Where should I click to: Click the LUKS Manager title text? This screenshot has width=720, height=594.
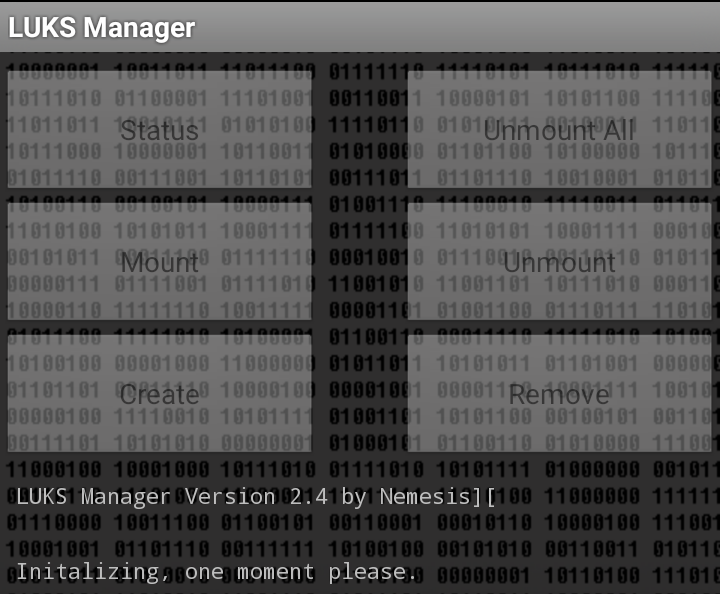101,27
